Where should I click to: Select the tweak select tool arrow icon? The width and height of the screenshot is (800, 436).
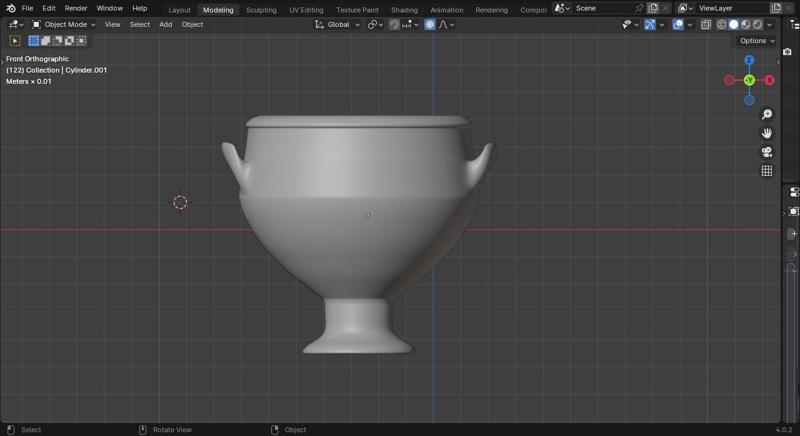coord(15,41)
